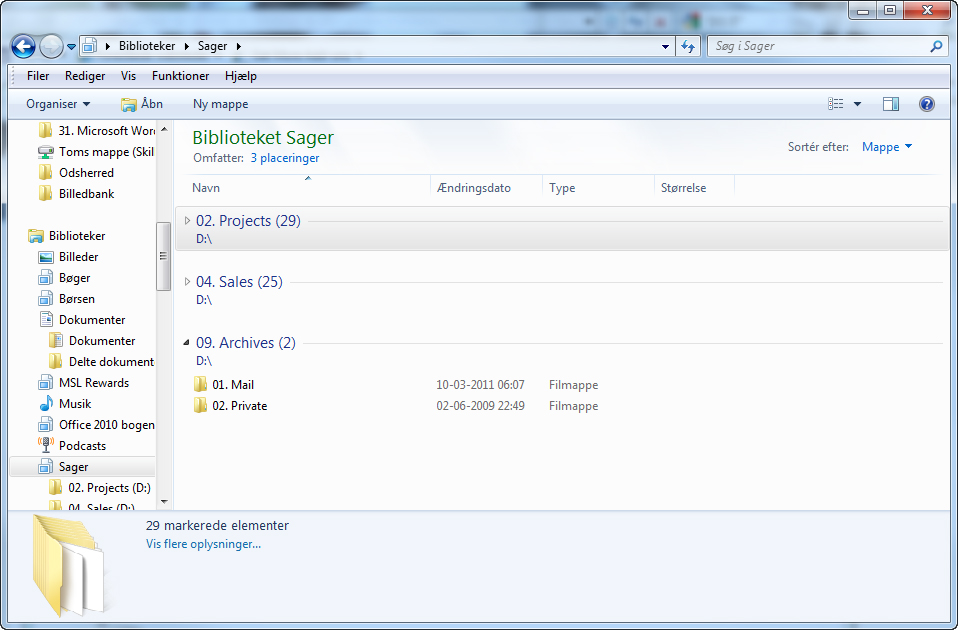Click the 3 placeringer link

coord(285,158)
